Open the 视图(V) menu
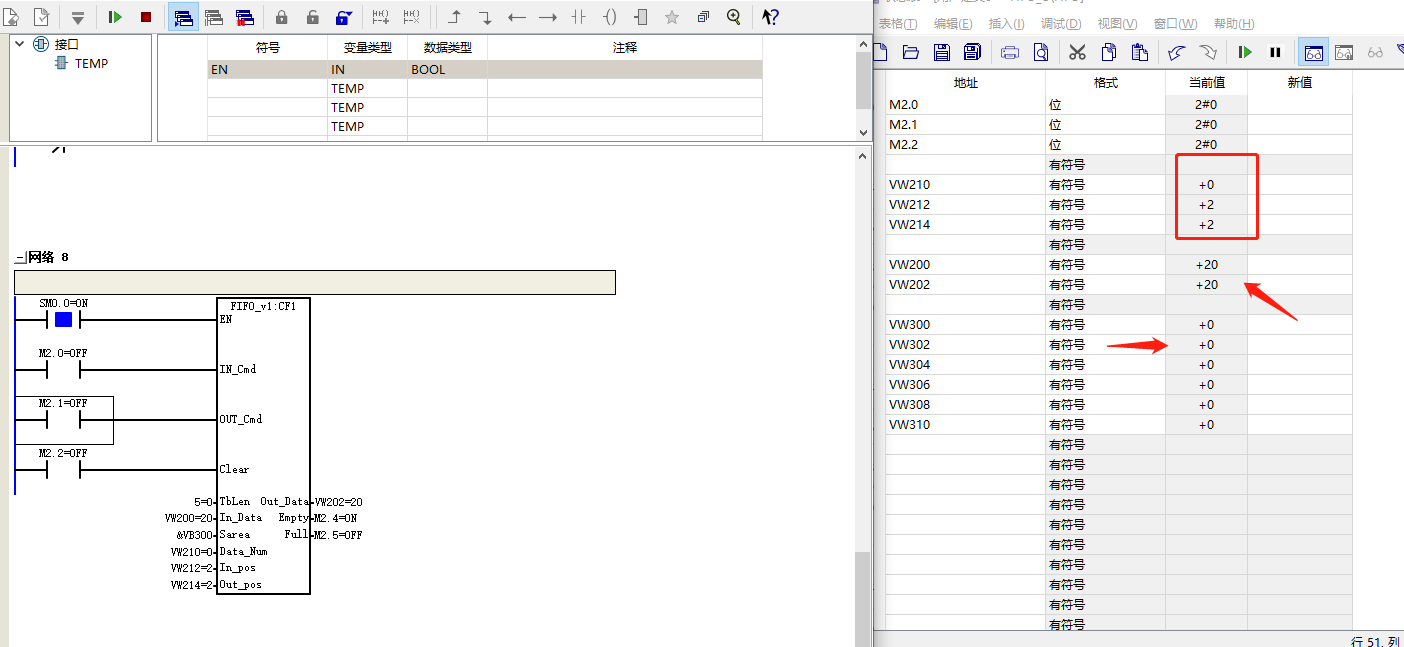Viewport: 1404px width, 647px height. point(1117,24)
